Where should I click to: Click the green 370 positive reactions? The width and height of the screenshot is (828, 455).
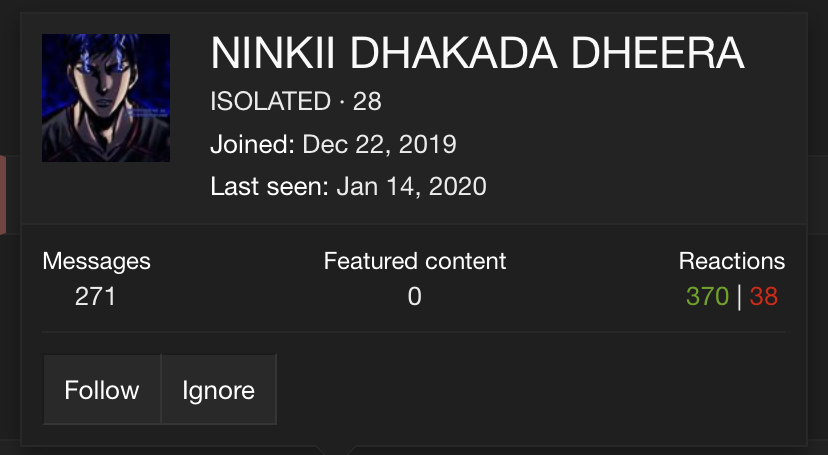(x=707, y=296)
